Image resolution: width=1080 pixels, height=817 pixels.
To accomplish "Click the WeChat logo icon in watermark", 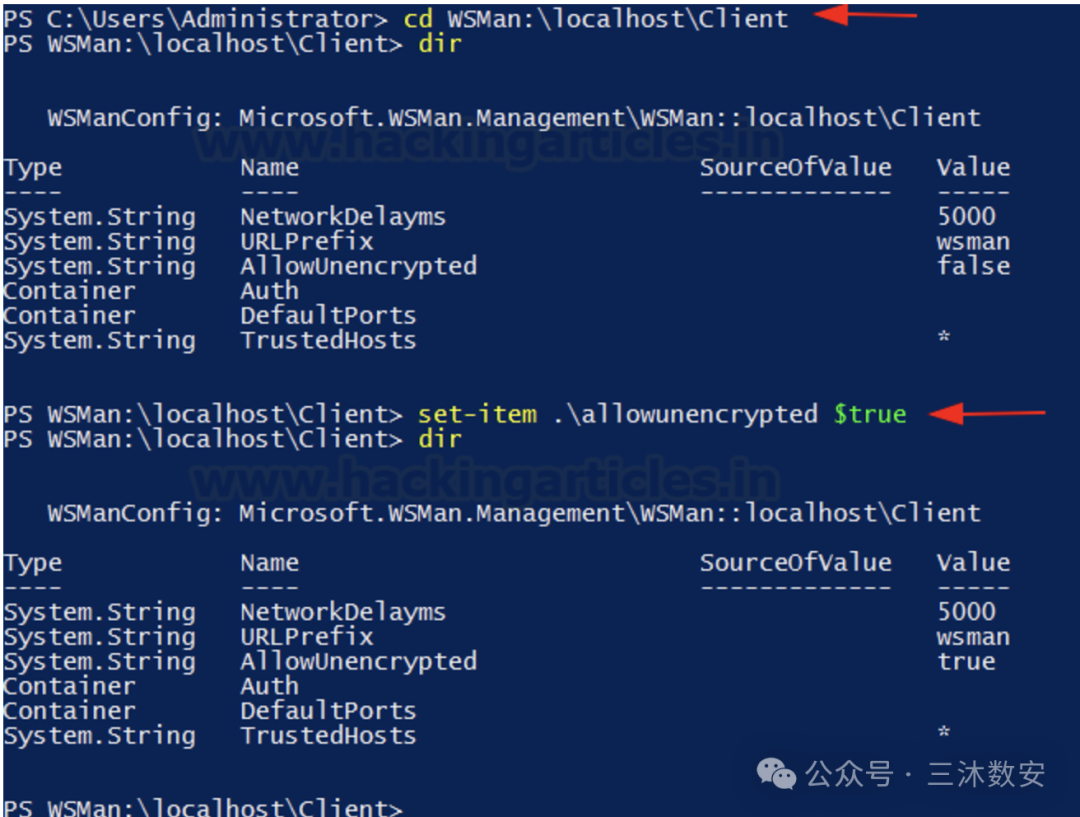I will pyautogui.click(x=776, y=774).
